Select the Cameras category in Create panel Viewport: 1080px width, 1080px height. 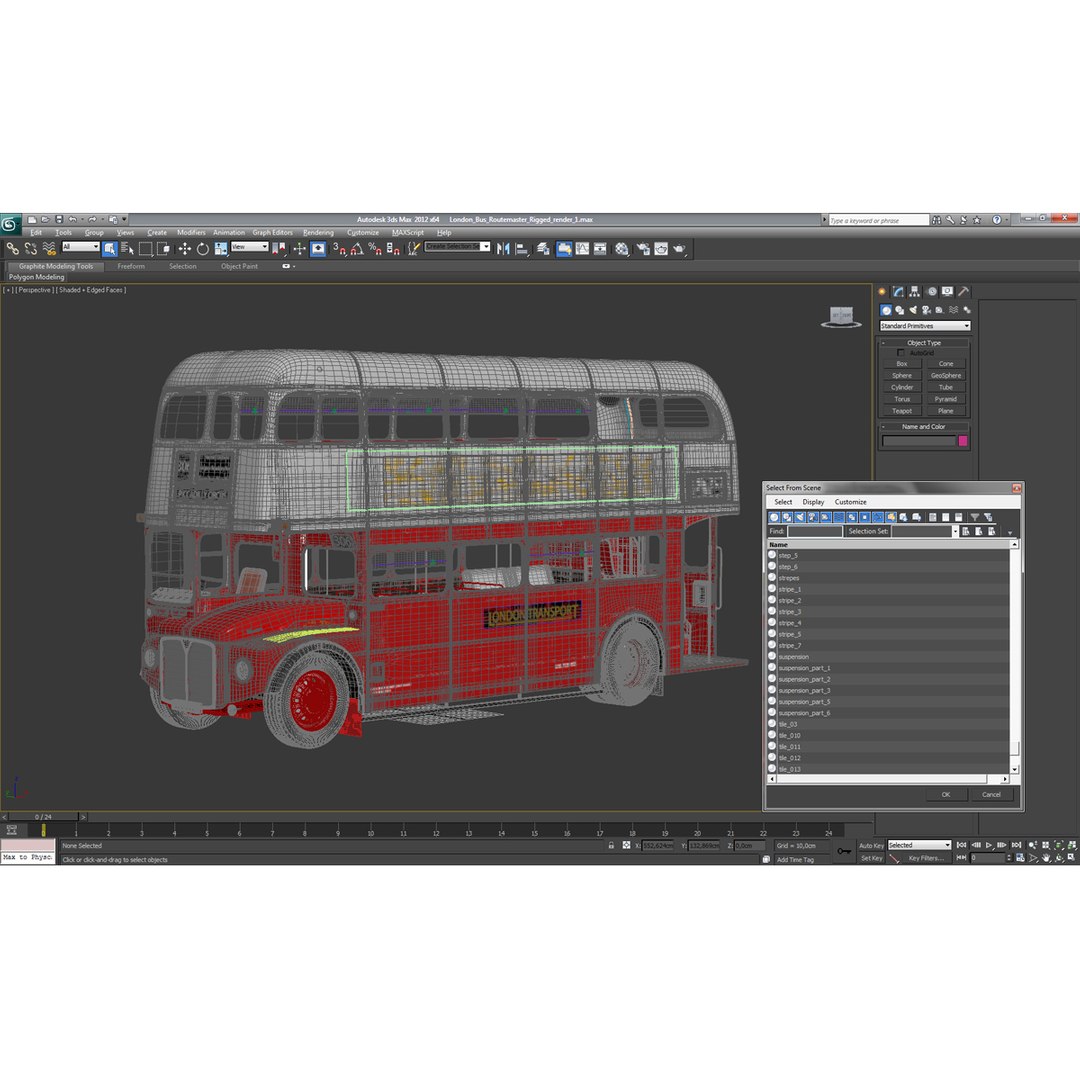pyautogui.click(x=926, y=311)
